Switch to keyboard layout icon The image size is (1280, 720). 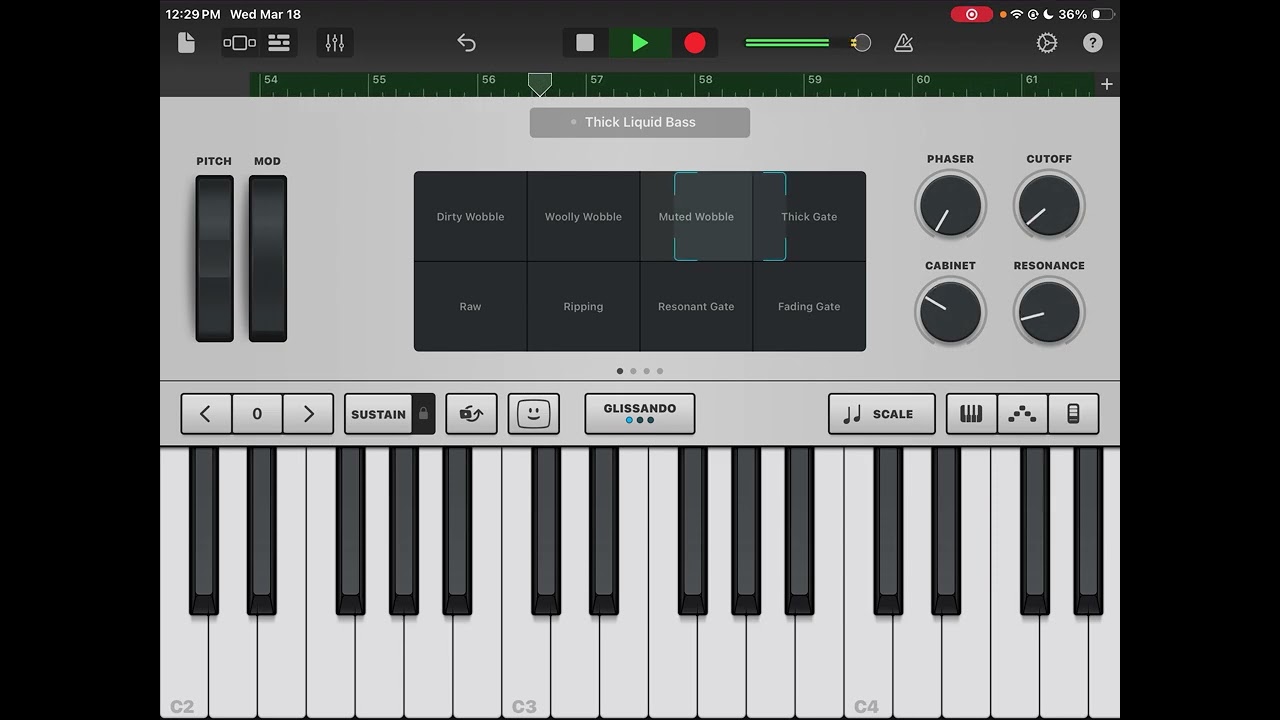971,414
